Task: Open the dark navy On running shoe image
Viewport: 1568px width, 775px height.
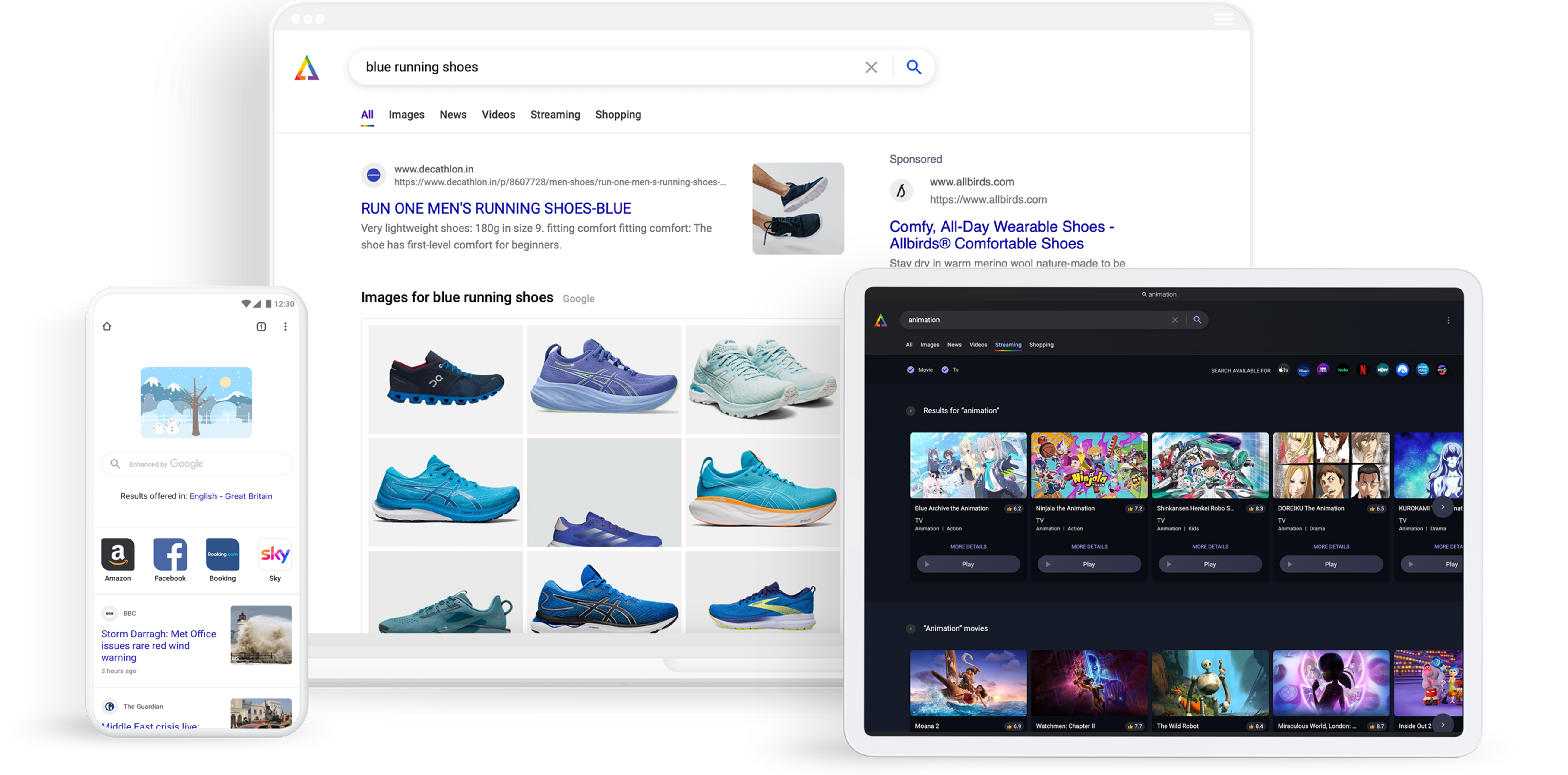Action: [446, 379]
